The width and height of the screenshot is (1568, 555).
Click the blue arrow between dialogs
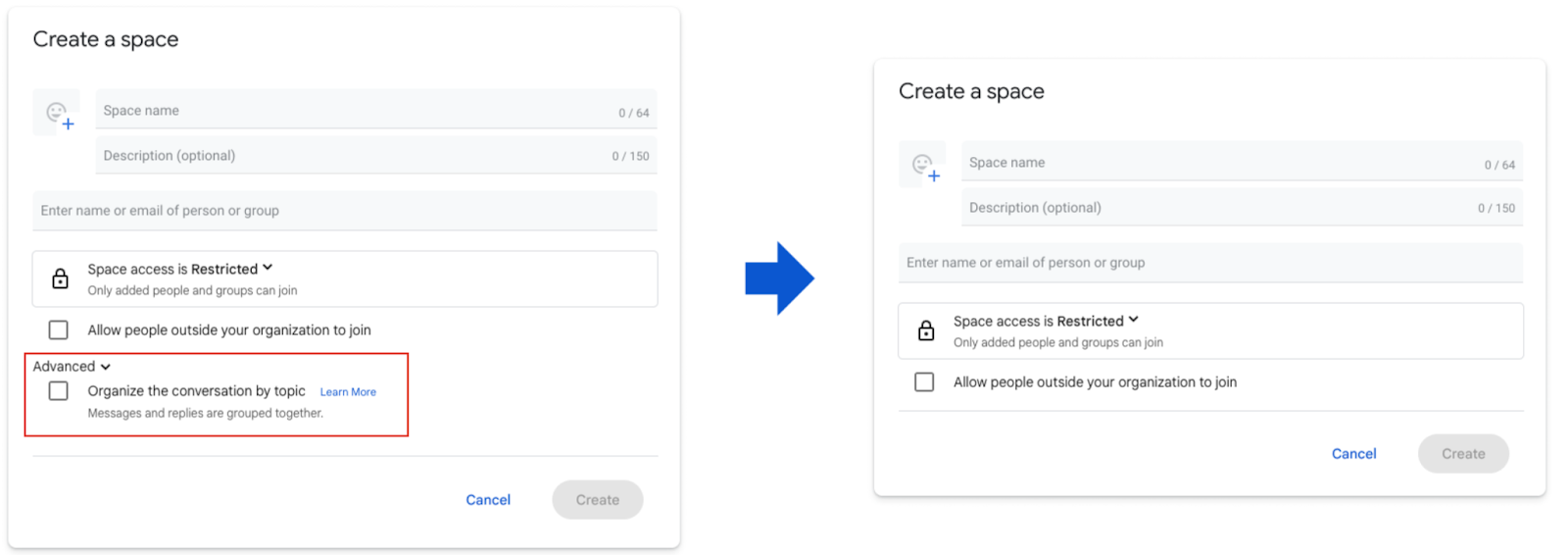[x=779, y=278]
